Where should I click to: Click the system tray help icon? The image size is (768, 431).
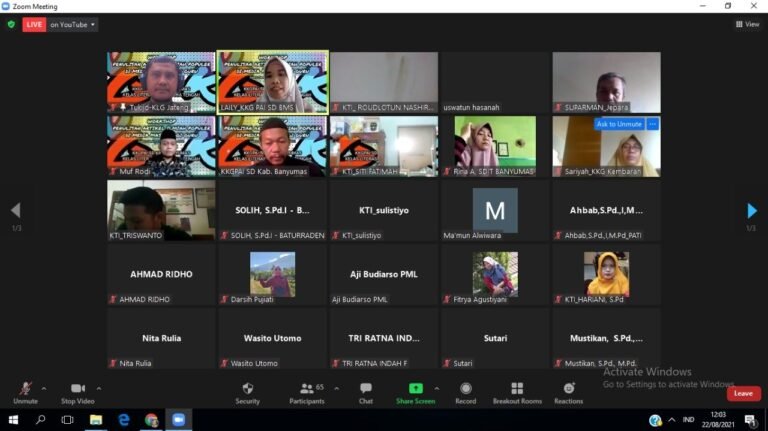655,420
